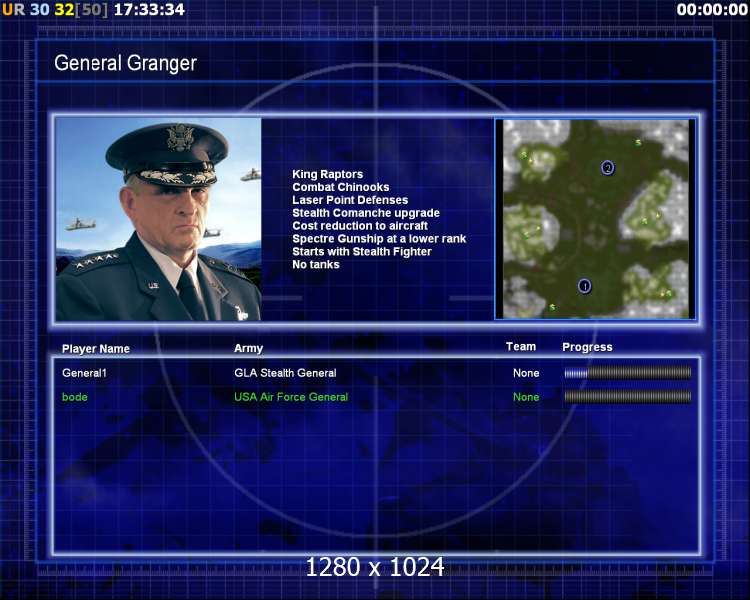Click 'GLA Stealth General' army entry

tap(285, 373)
